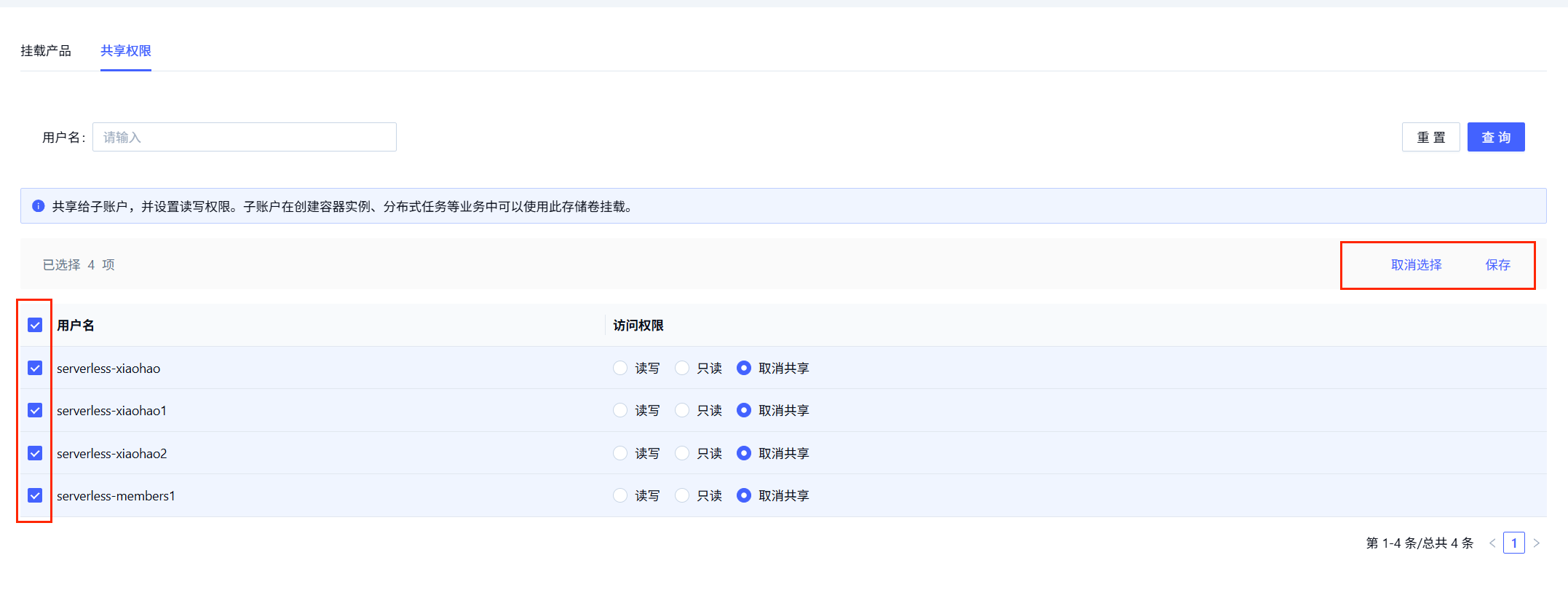Click the 查询 button
The height and width of the screenshot is (590, 1568).
1495,137
